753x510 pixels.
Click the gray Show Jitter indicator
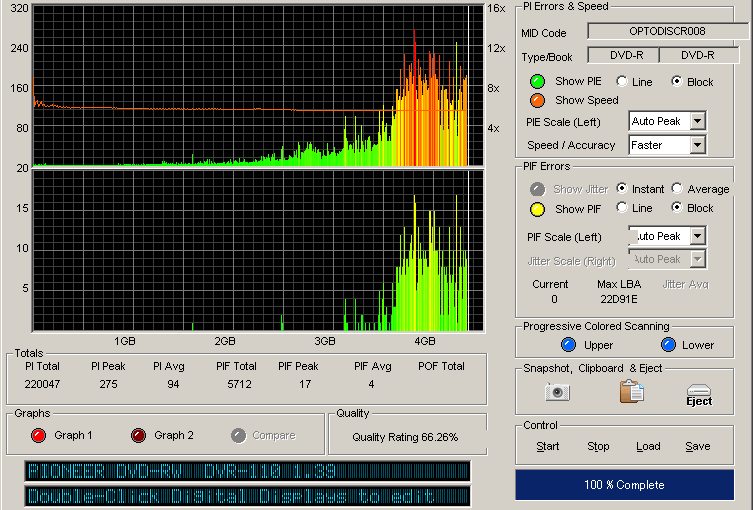tap(537, 189)
